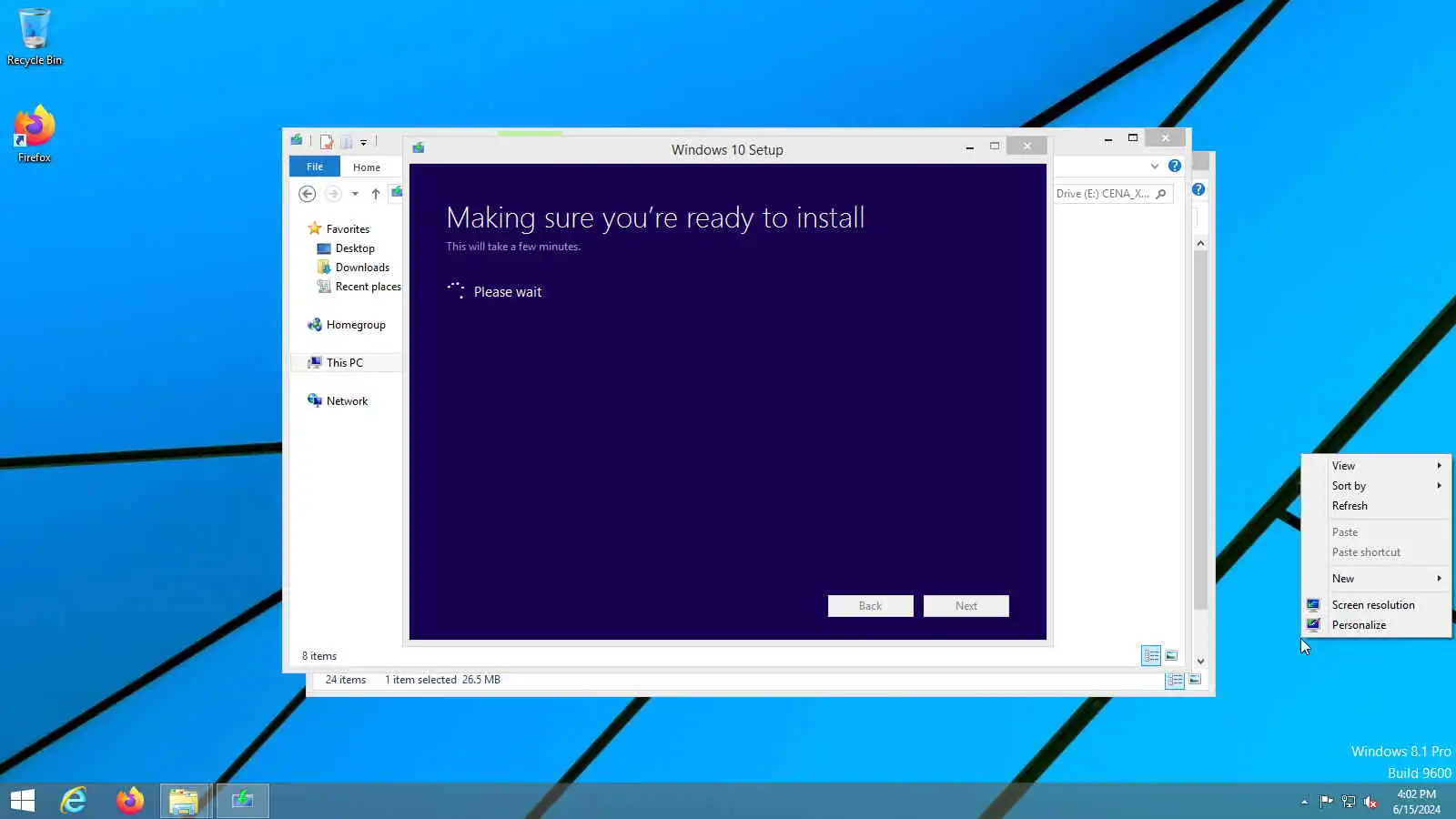1456x819 pixels.
Task: Click the Properties icon in Quick Access Toolbar
Action: click(326, 141)
